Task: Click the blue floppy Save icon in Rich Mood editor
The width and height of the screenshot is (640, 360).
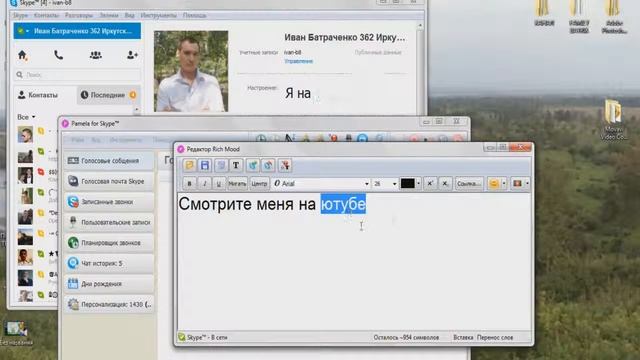Action: coord(204,165)
